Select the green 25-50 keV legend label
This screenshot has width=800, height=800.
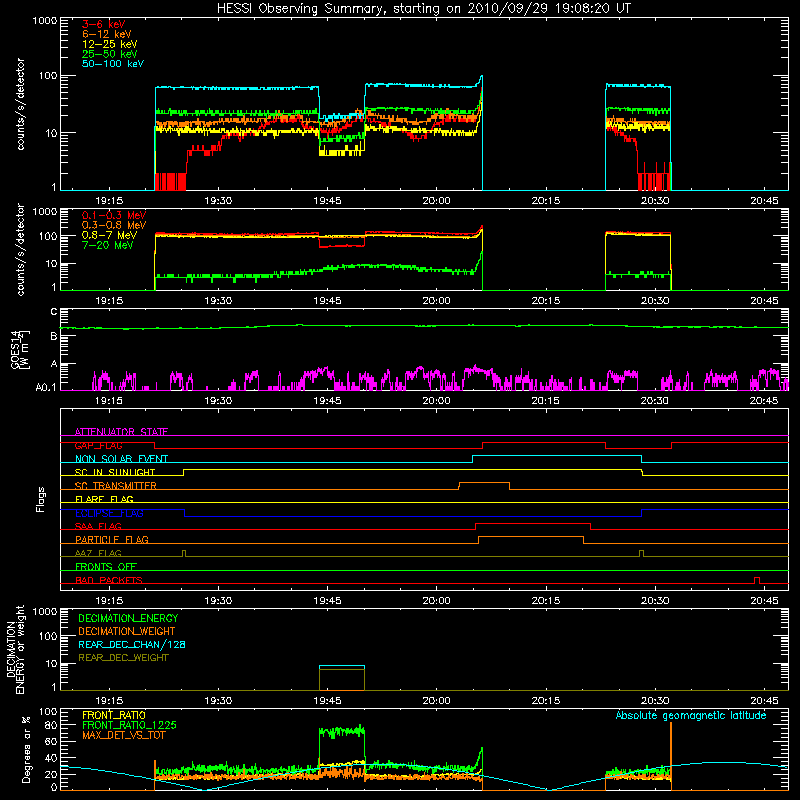tap(110, 54)
